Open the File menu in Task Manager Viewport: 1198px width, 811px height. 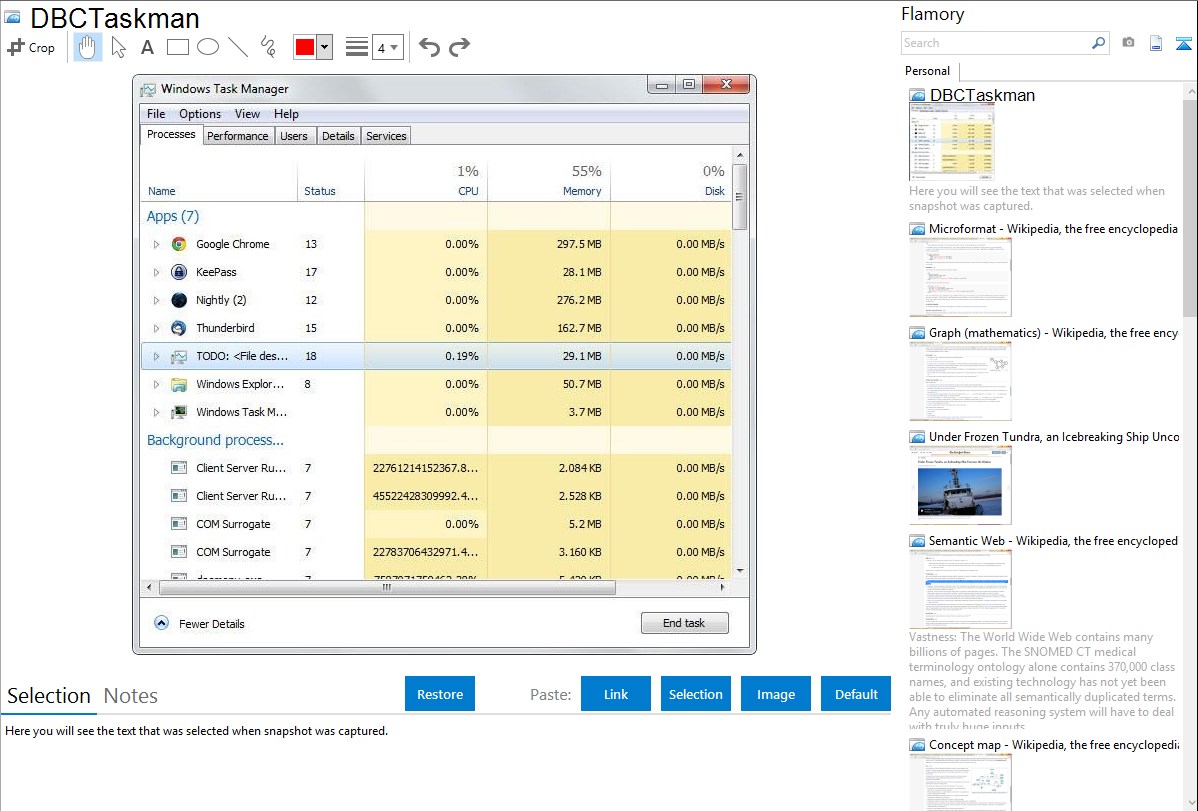pos(156,114)
